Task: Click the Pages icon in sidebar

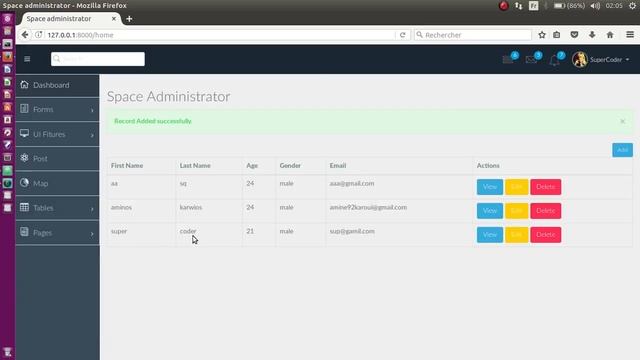Action: (x=24, y=231)
